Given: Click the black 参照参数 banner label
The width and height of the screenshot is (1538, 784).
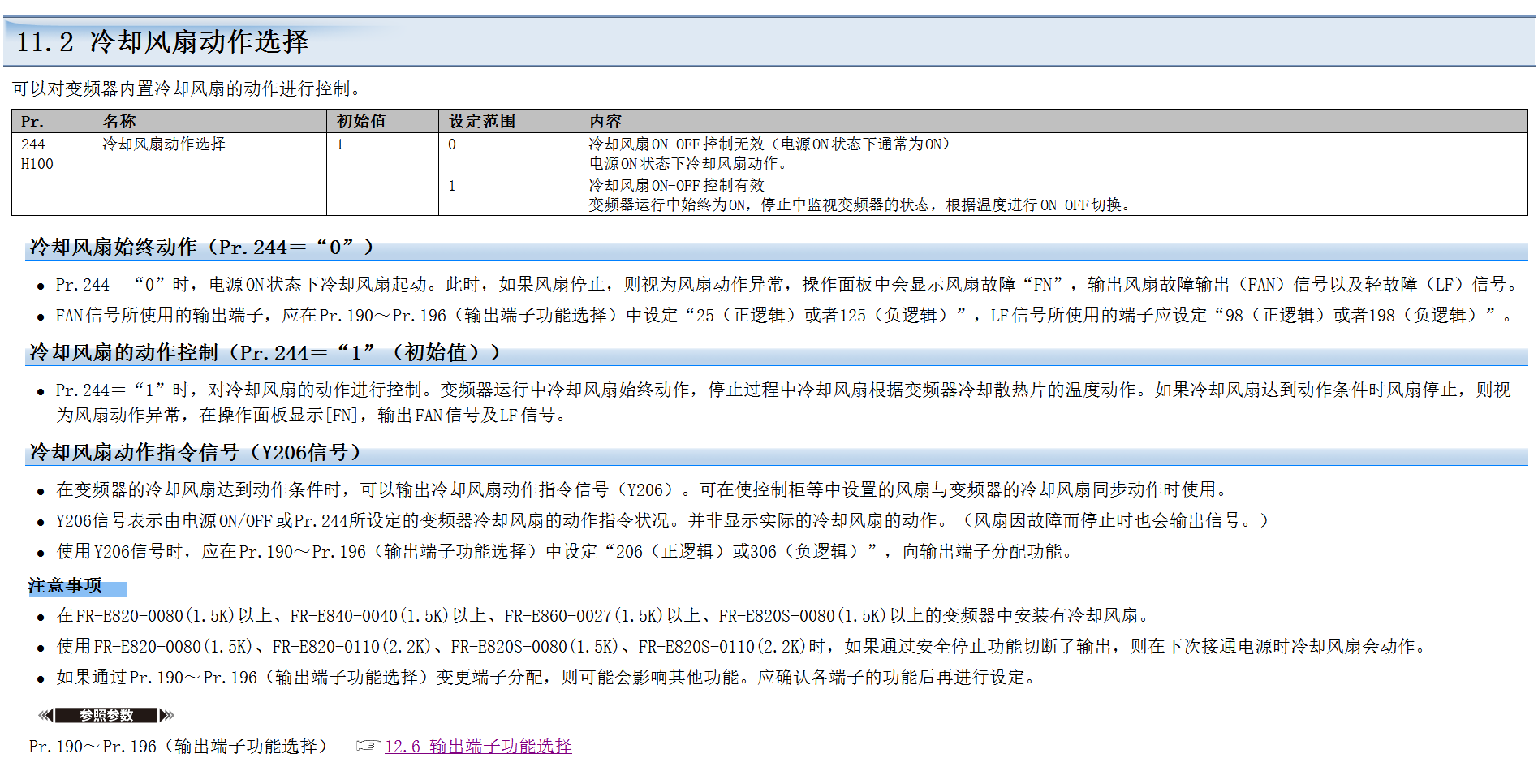Looking at the screenshot, I should point(106,716).
